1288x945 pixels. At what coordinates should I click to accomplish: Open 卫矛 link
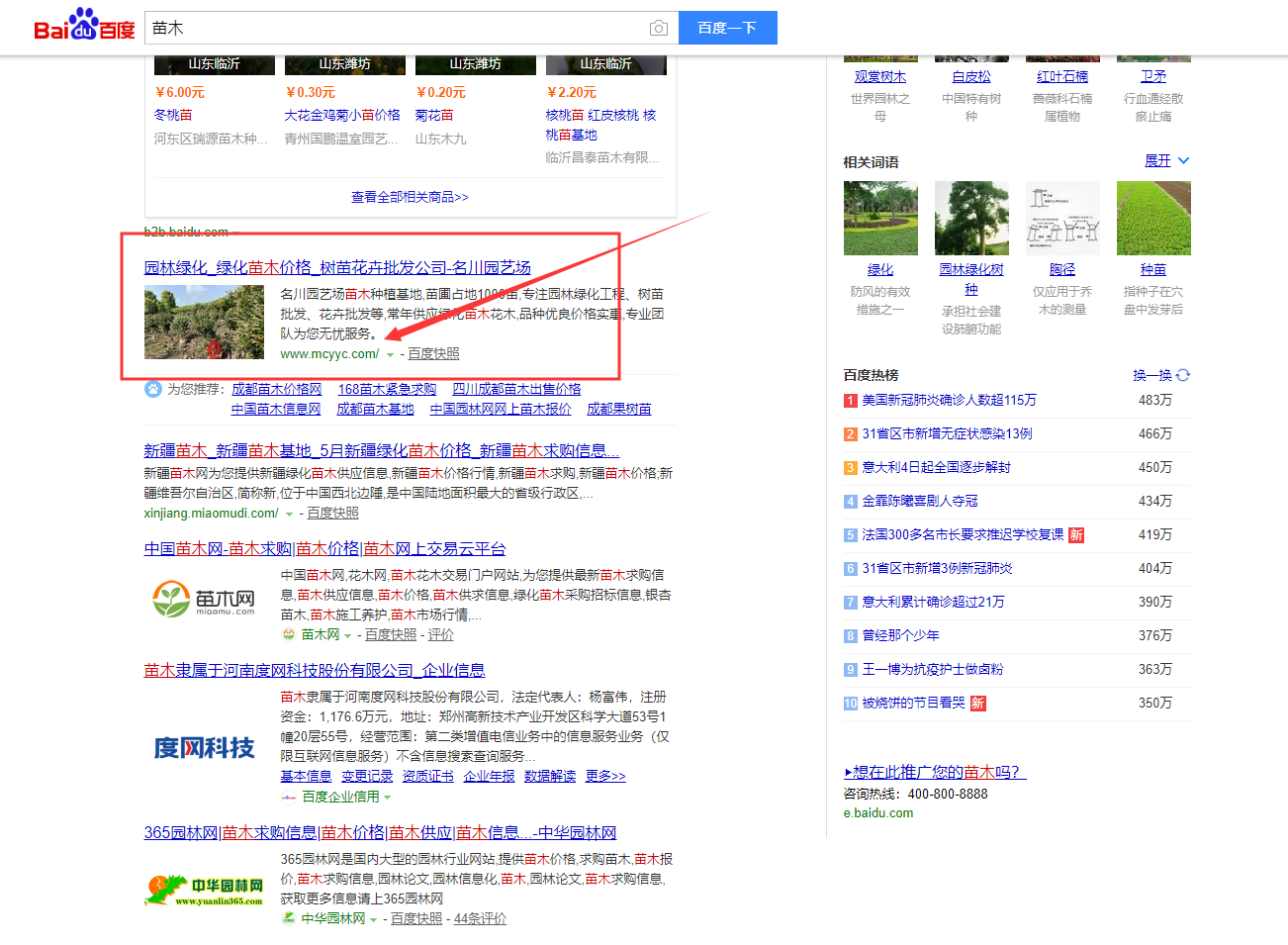pyautogui.click(x=1153, y=76)
